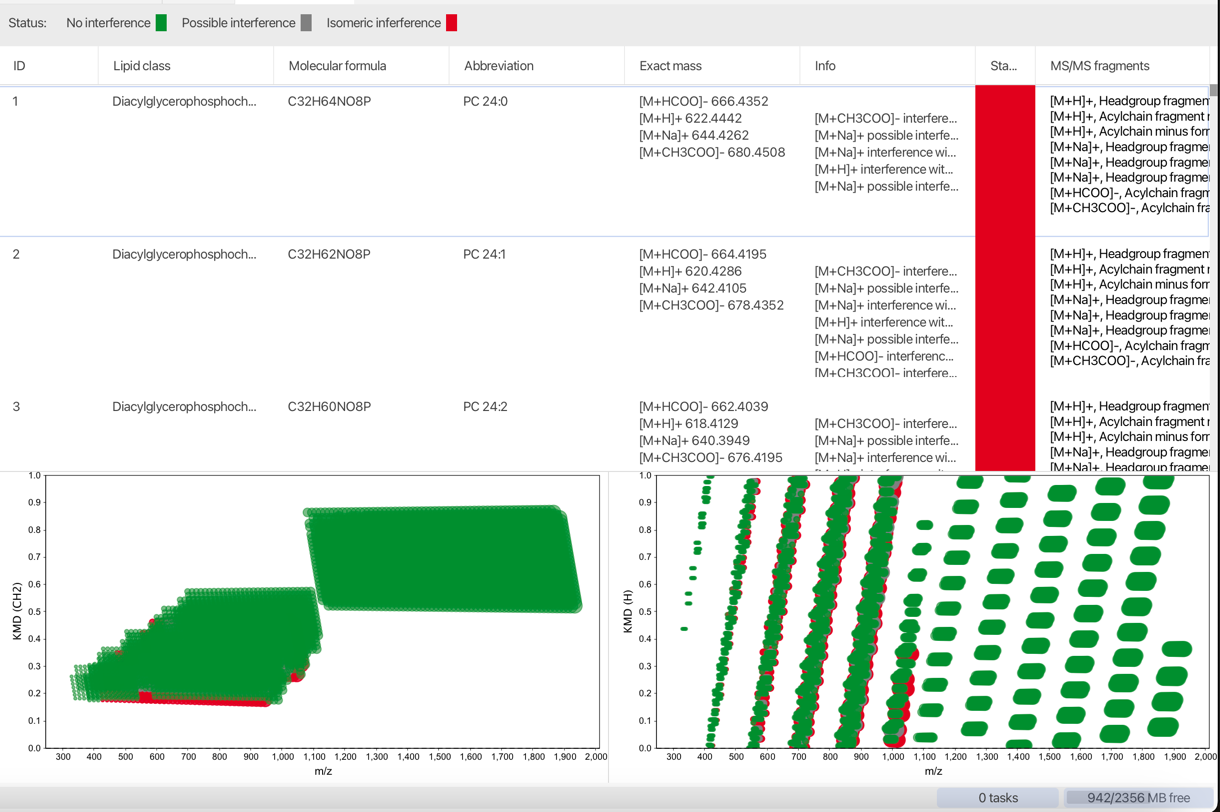This screenshot has width=1220, height=812.
Task: Click exact mass [M+Na]+ 642.4105
Action: point(693,288)
